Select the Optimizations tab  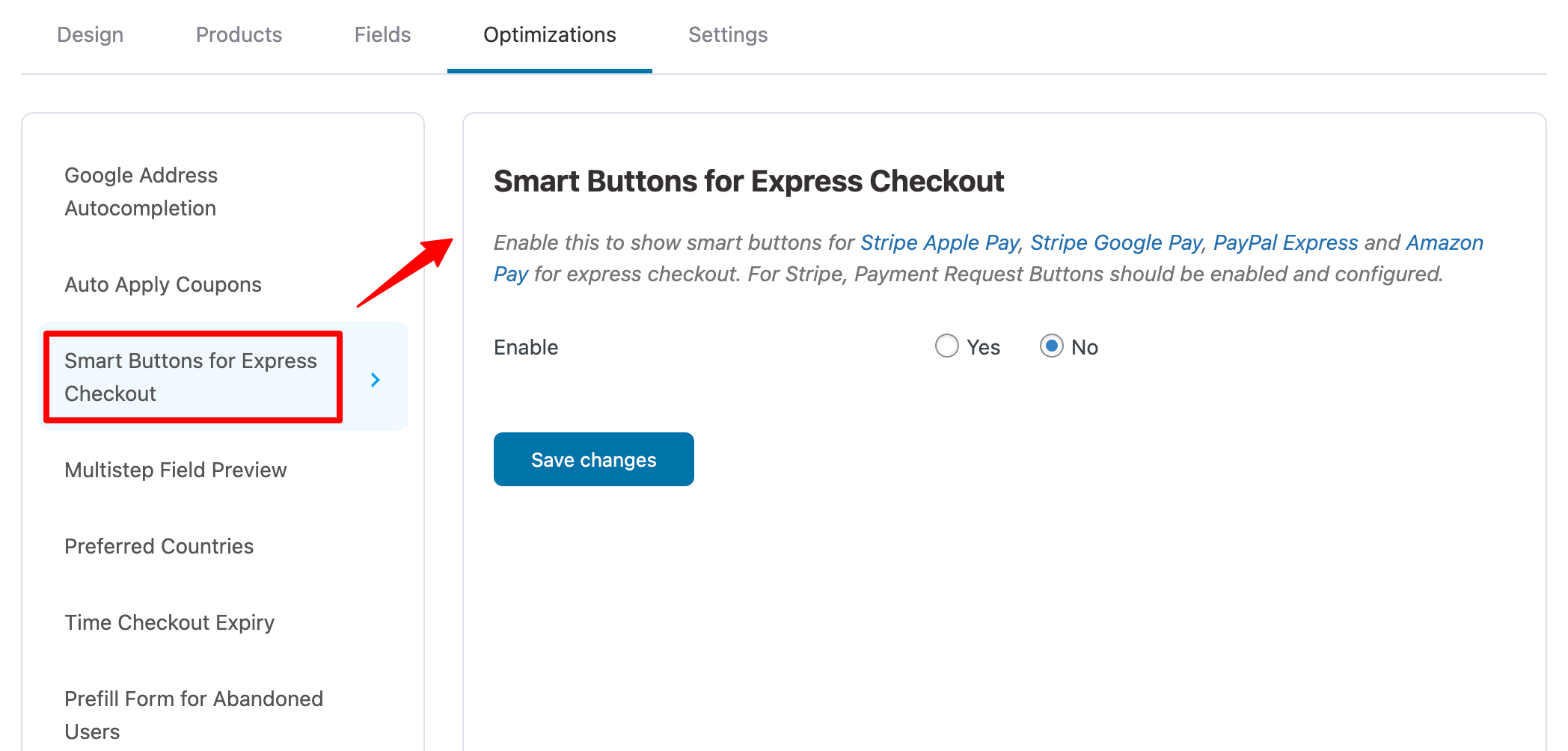(550, 34)
